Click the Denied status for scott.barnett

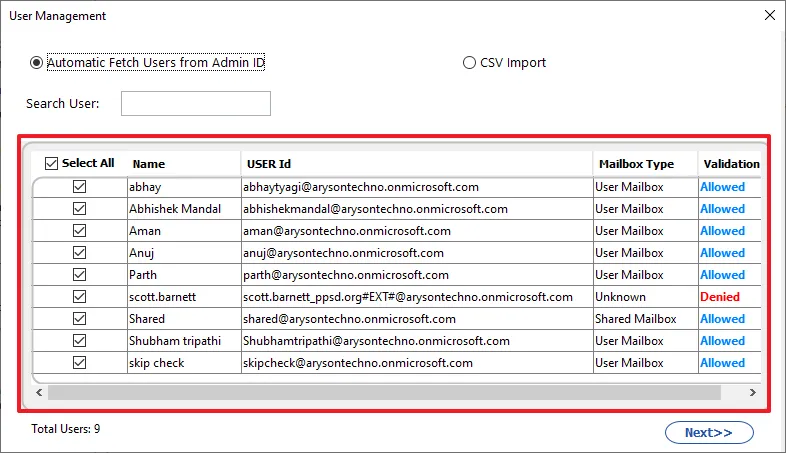point(720,297)
